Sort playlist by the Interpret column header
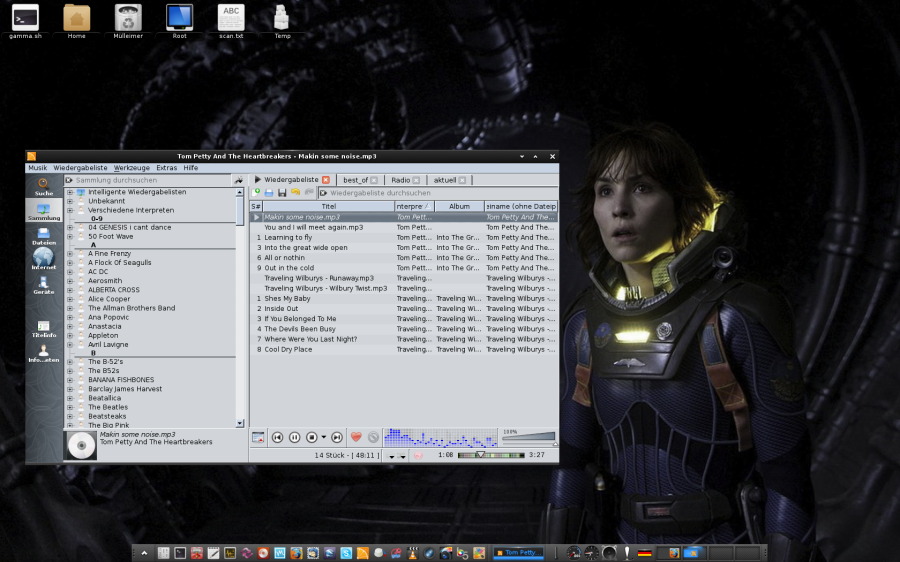900x562 pixels. [x=414, y=206]
